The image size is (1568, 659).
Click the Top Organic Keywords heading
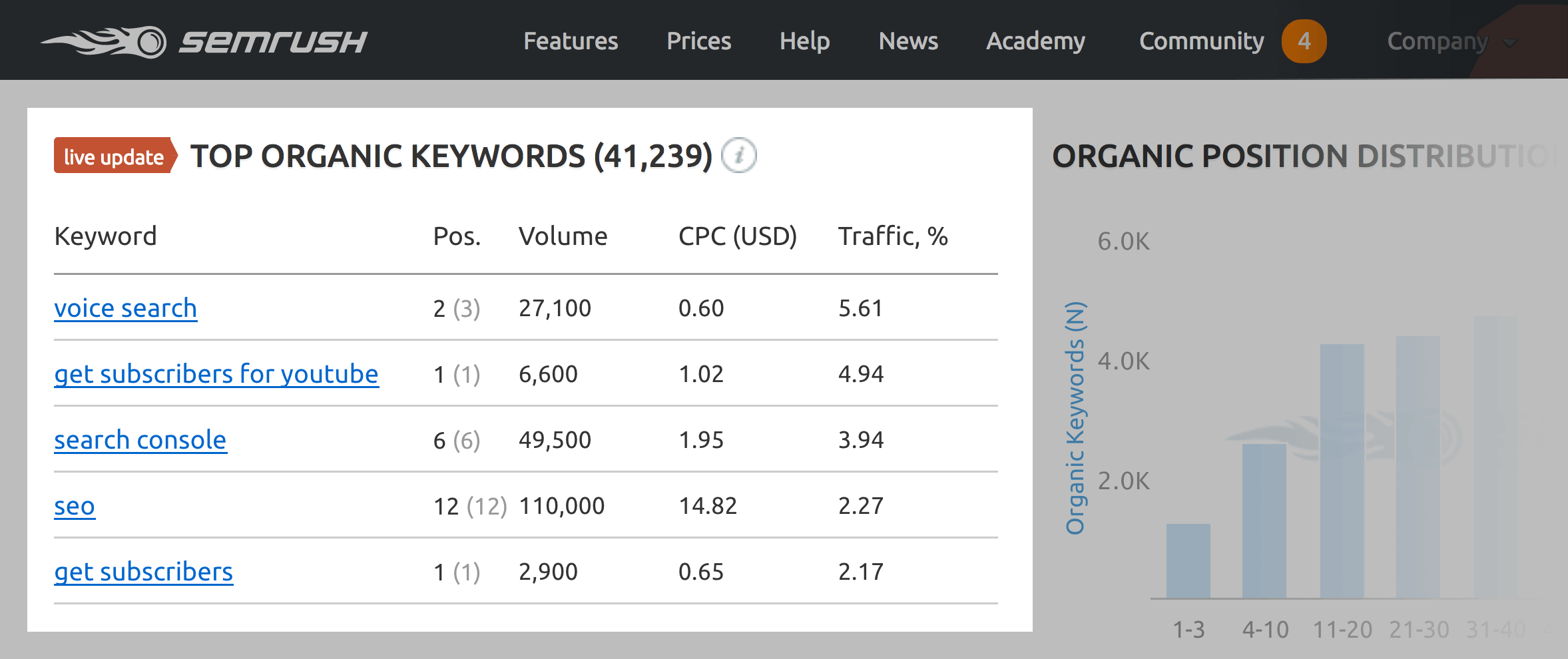[451, 156]
